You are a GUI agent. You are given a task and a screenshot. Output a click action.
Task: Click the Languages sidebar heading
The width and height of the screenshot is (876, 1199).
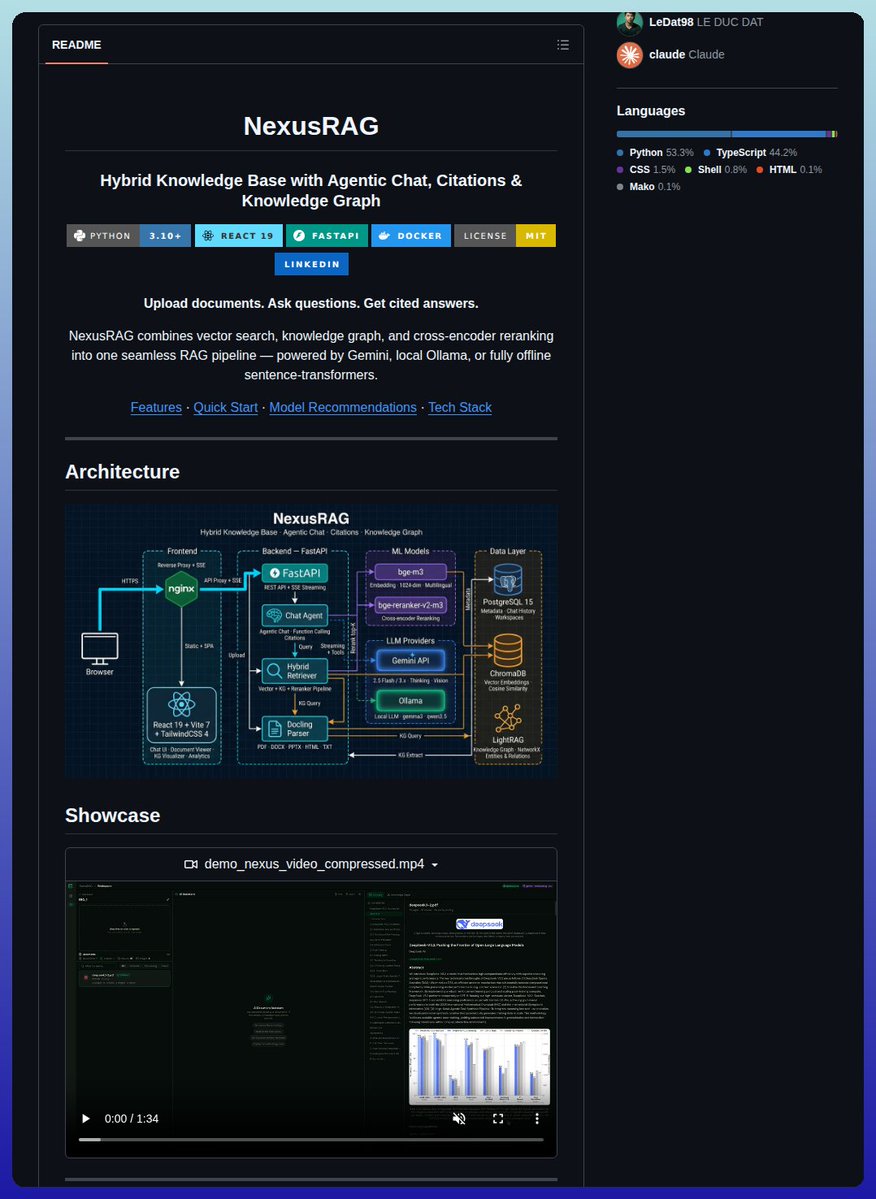[651, 111]
